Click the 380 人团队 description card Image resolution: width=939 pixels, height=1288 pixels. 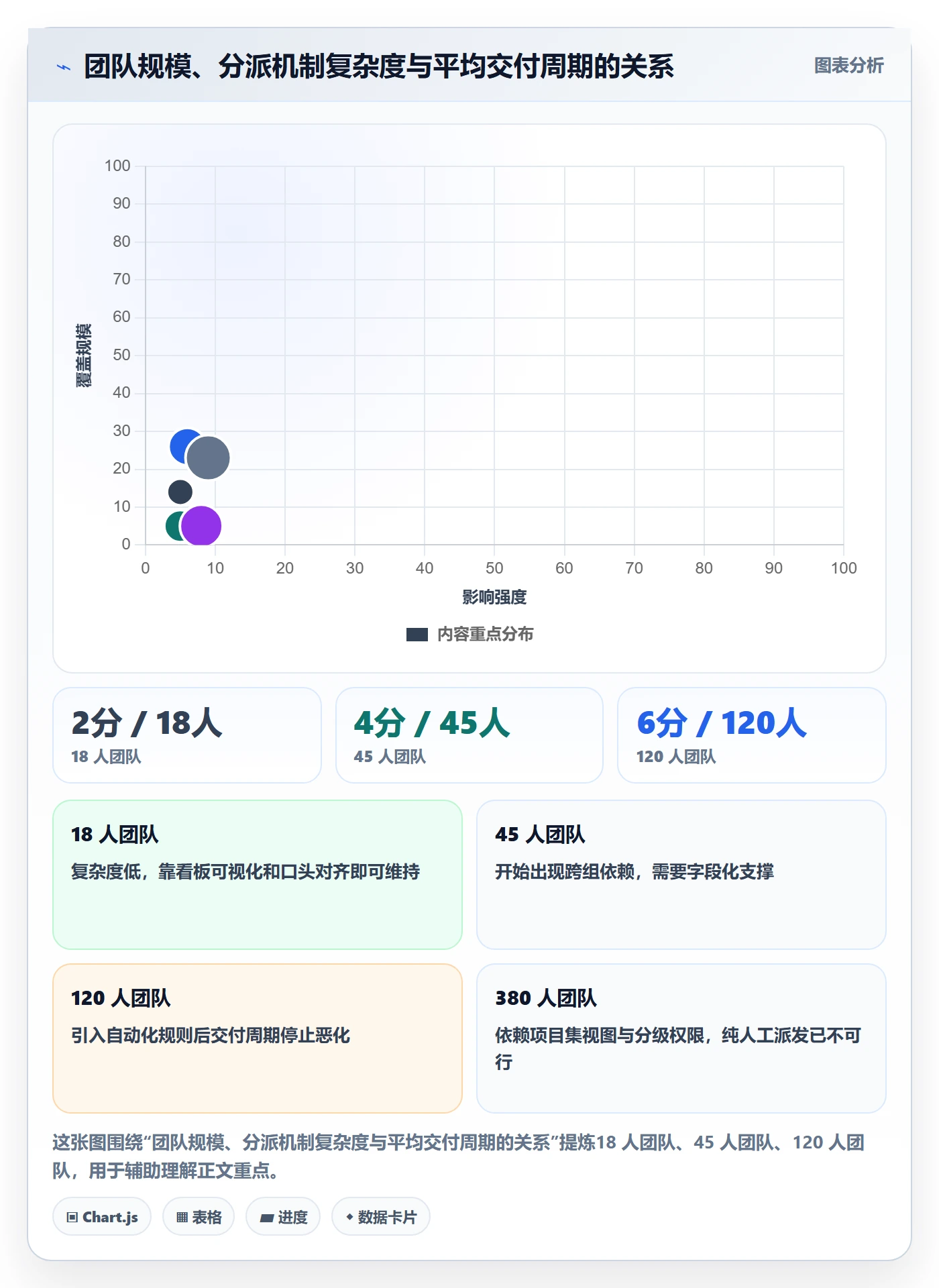coord(681,1038)
